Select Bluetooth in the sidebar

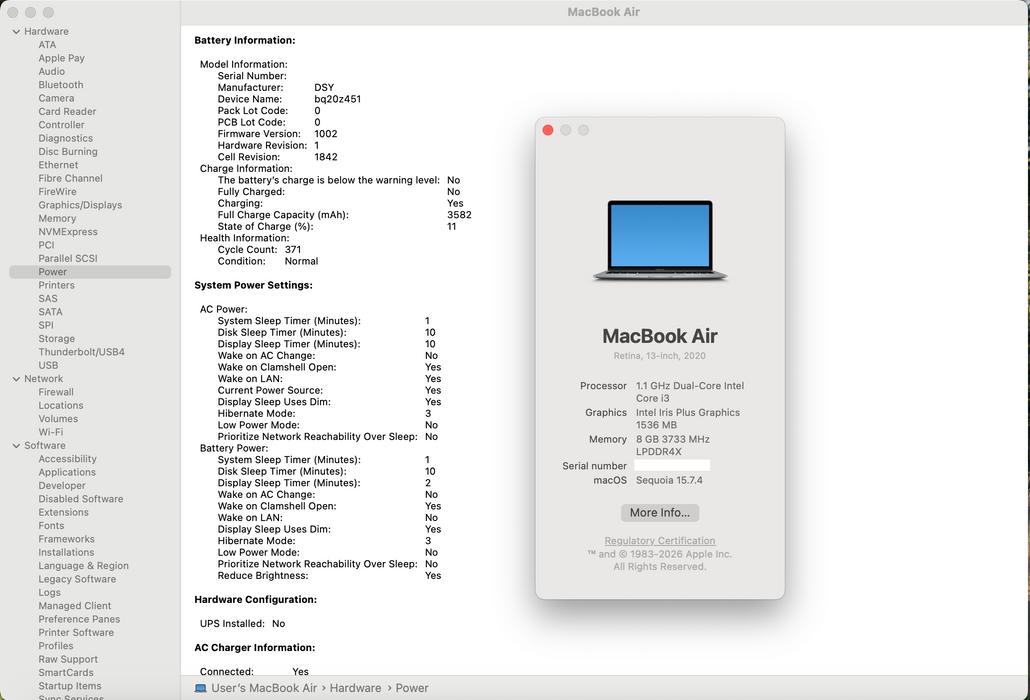coord(60,85)
